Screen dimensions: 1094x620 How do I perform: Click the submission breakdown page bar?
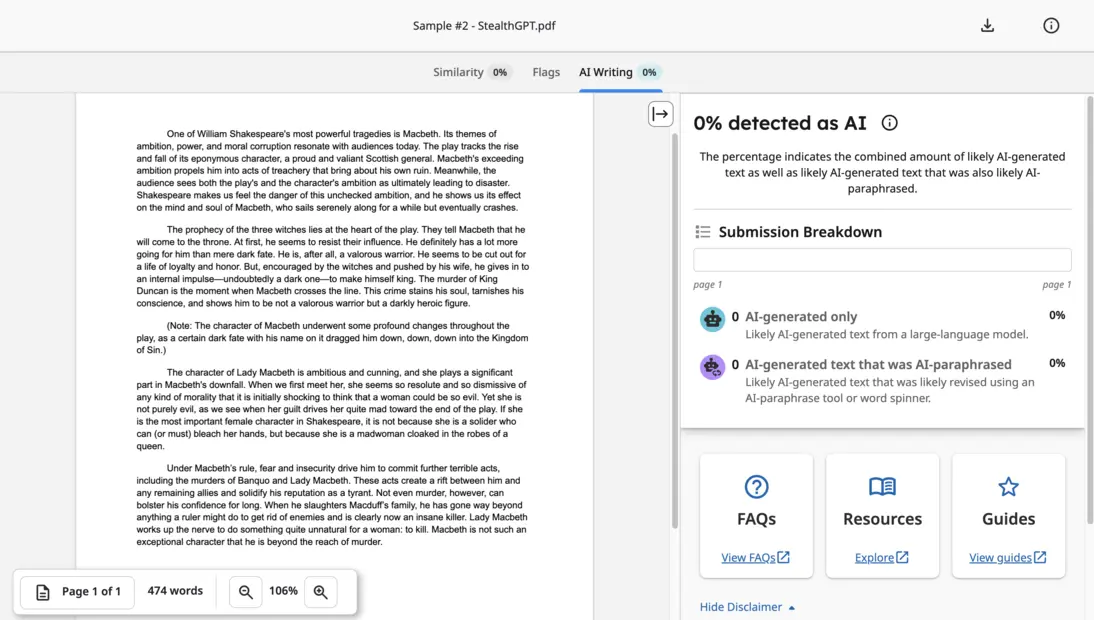[882, 259]
